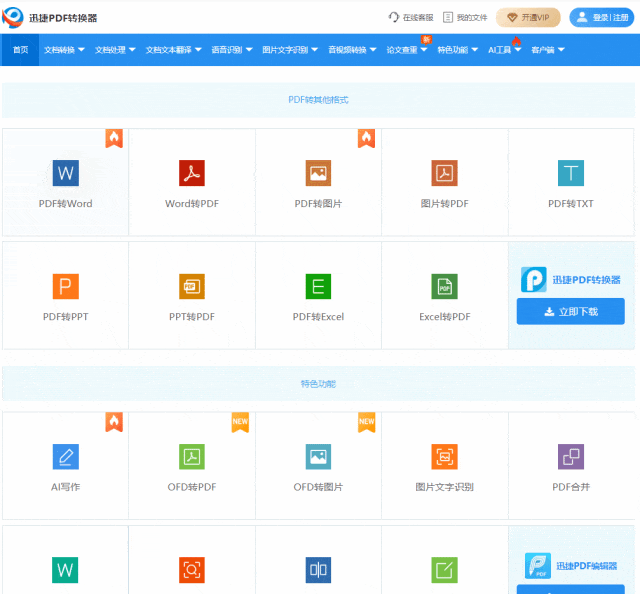Go to the 首页 tab
Viewport: 640px width, 594px height.
tap(20, 50)
